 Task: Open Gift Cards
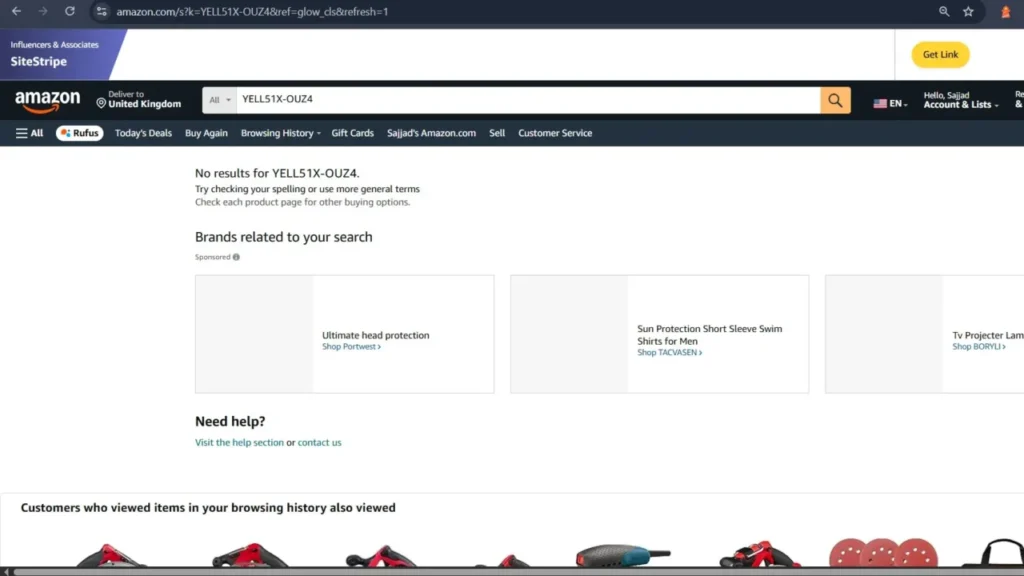[353, 133]
